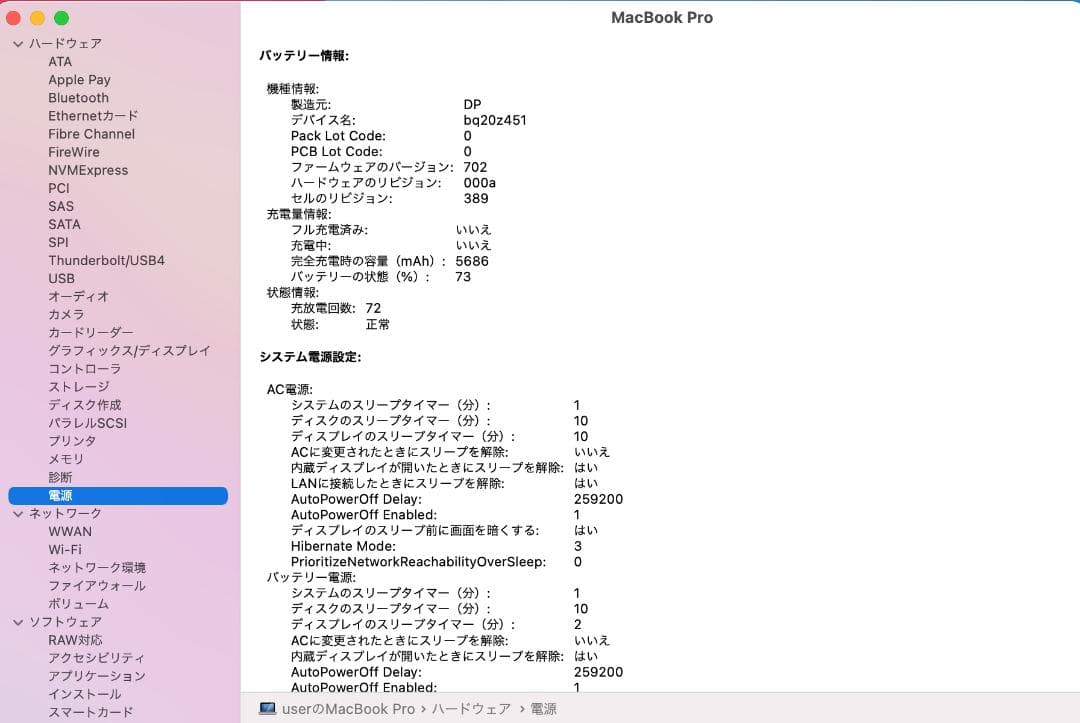This screenshot has height=723, width=1080.
Task: Open the カメラ section
Action: [65, 314]
